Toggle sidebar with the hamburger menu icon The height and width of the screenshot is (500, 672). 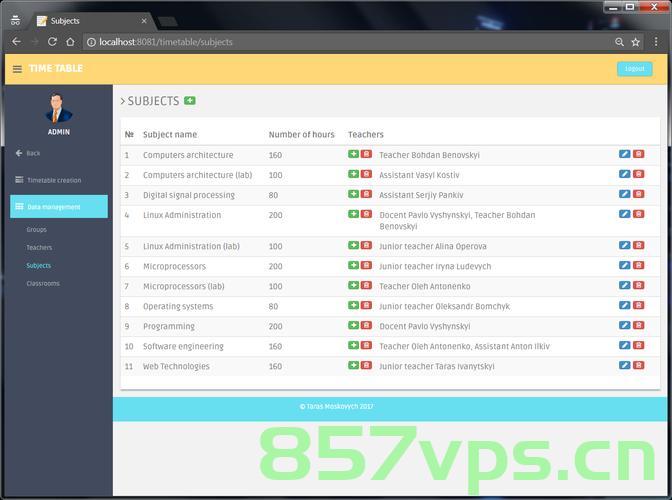17,69
